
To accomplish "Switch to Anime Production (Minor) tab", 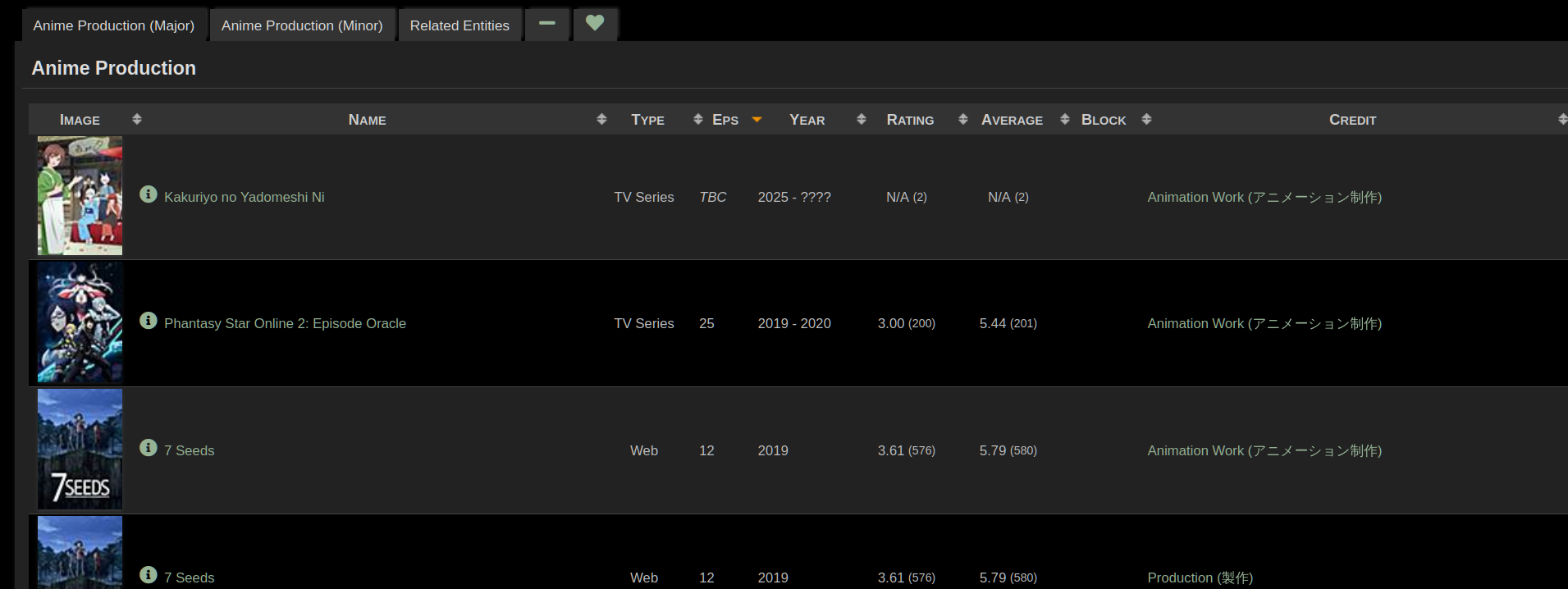I will click(302, 25).
